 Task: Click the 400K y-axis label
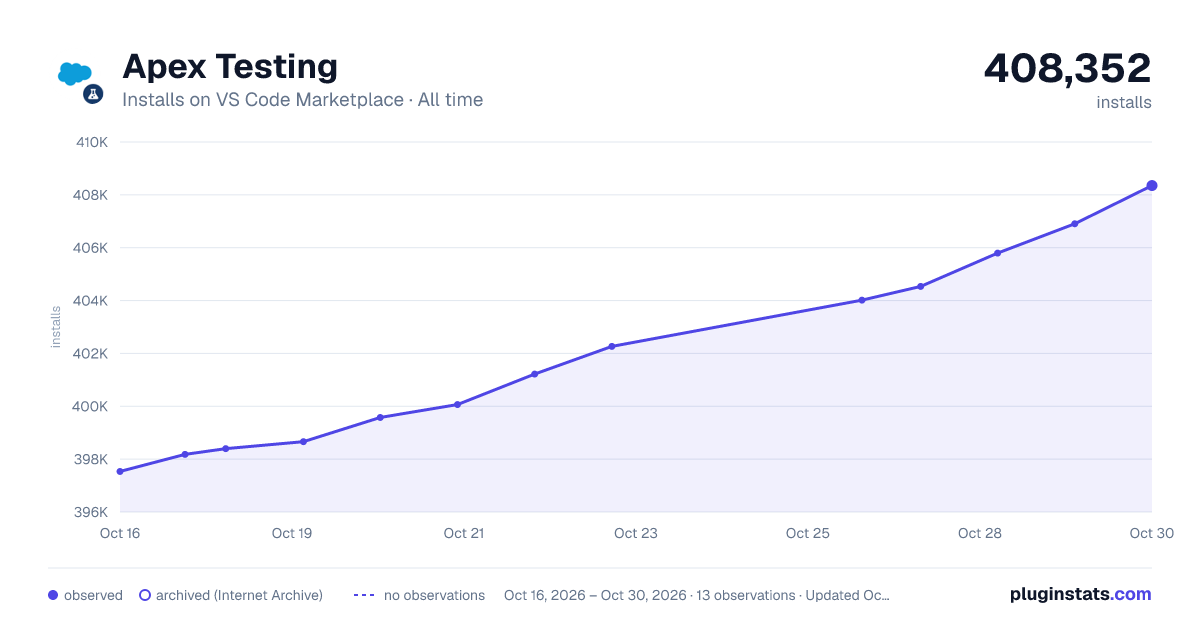pyautogui.click(x=92, y=407)
